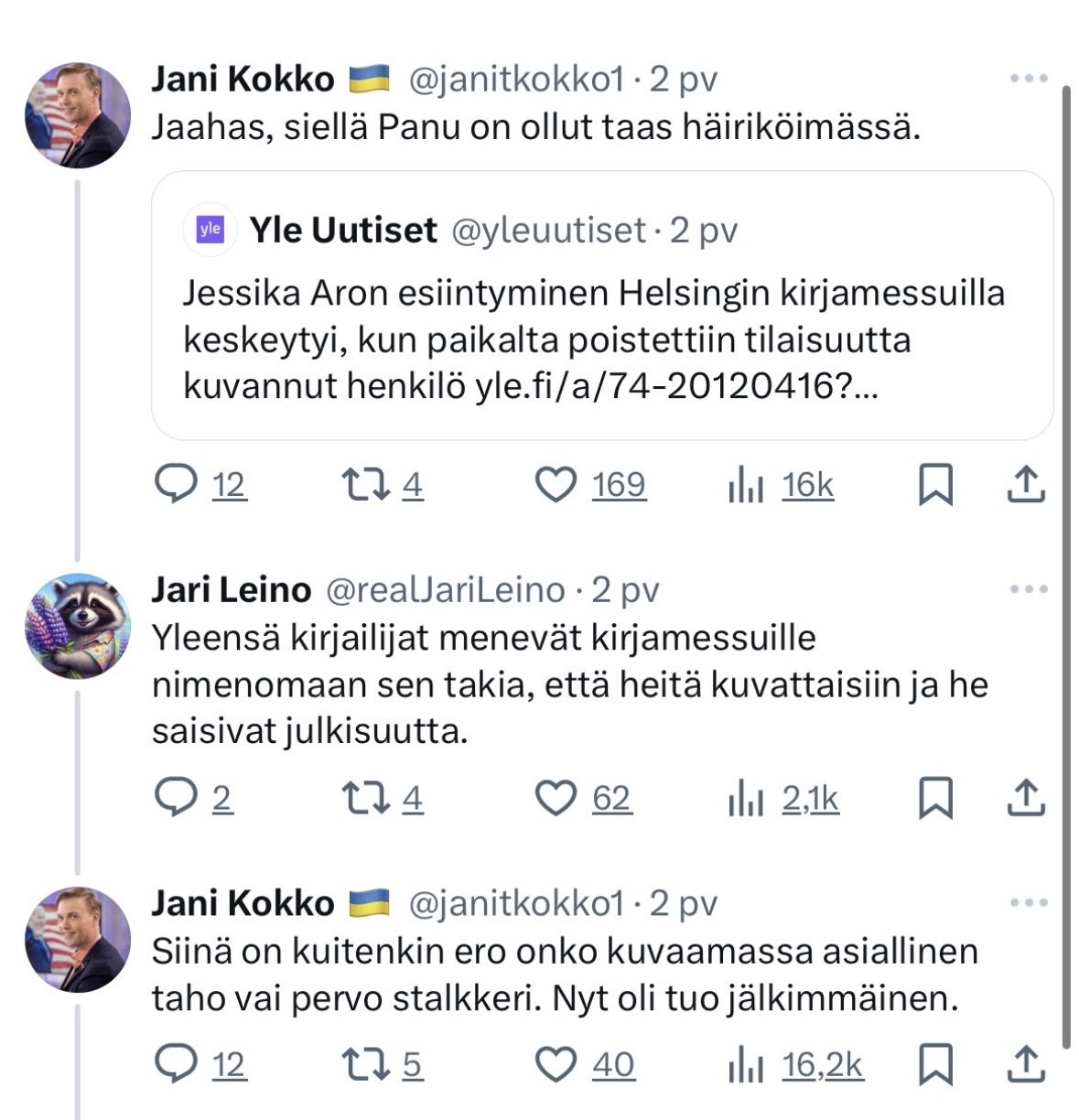This screenshot has height=1120, width=1079.
Task: Like Jari Leino's reply with 62 likes
Action: pyautogui.click(x=556, y=799)
